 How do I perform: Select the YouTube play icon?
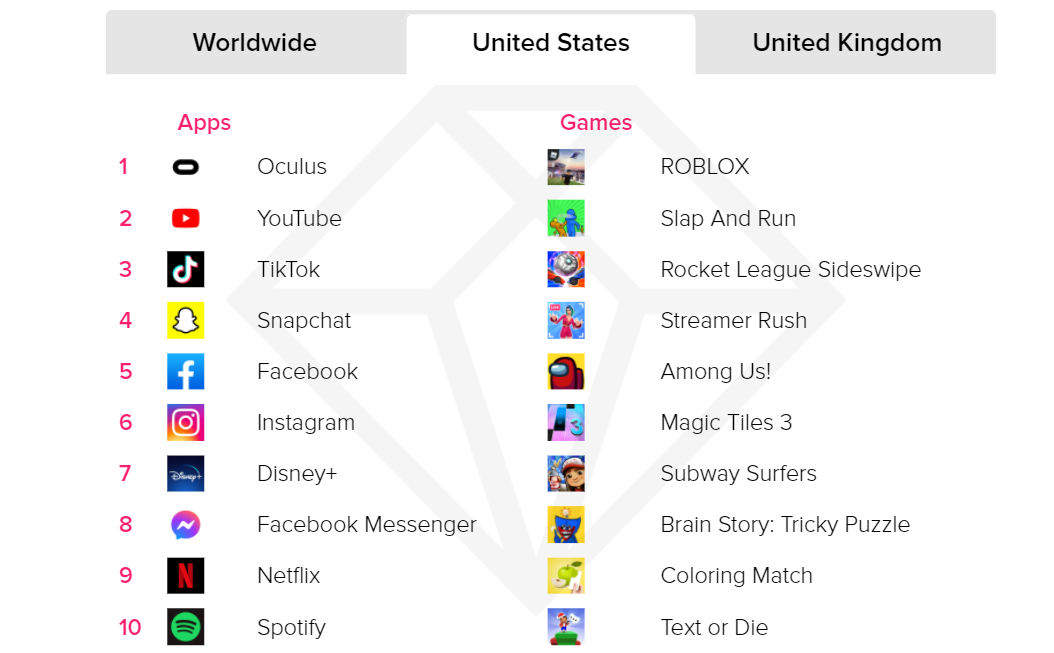point(186,218)
